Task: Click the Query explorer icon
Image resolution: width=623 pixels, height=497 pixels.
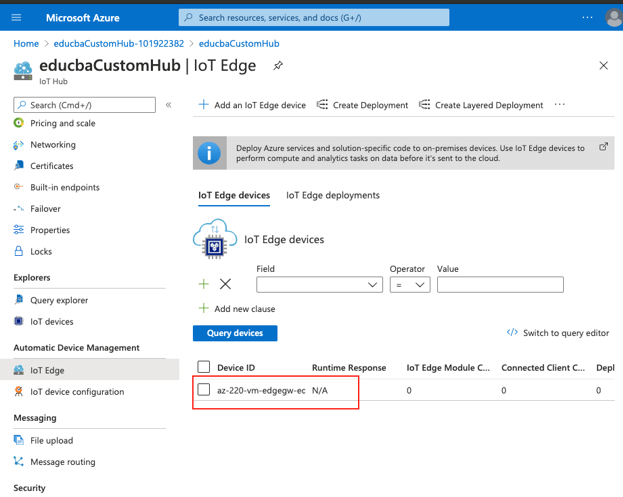Action: [18, 300]
